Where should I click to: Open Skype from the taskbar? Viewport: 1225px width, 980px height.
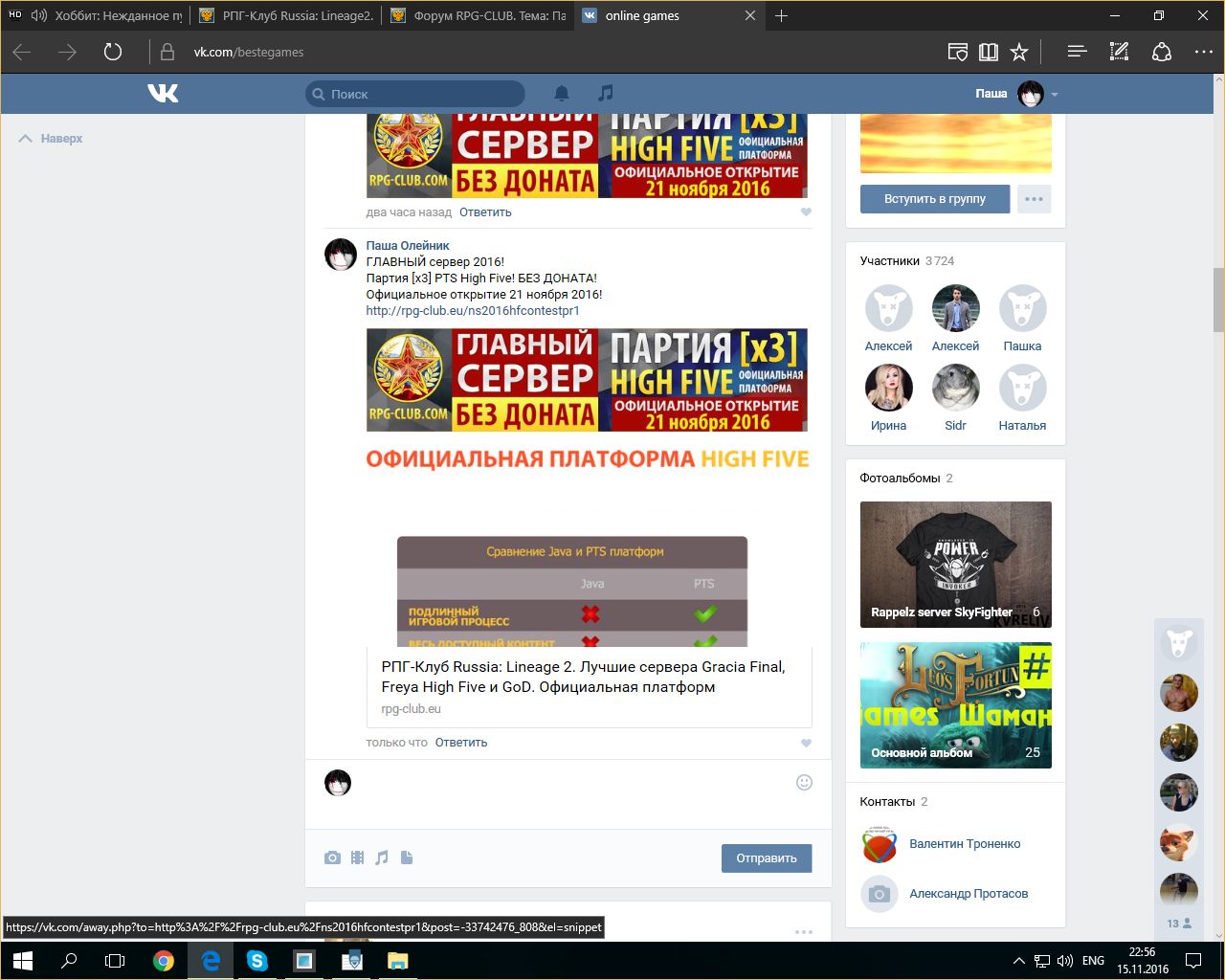coord(257,960)
